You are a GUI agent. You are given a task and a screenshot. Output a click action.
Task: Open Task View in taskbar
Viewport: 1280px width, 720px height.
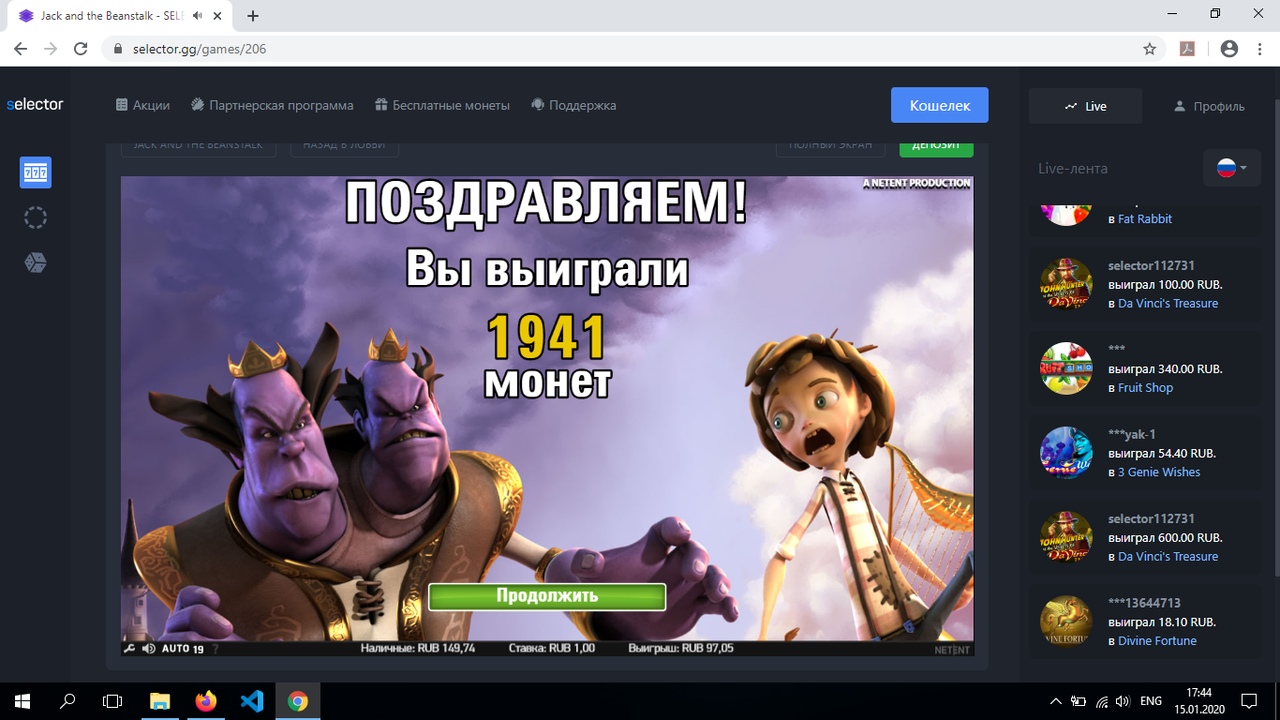[x=113, y=701]
